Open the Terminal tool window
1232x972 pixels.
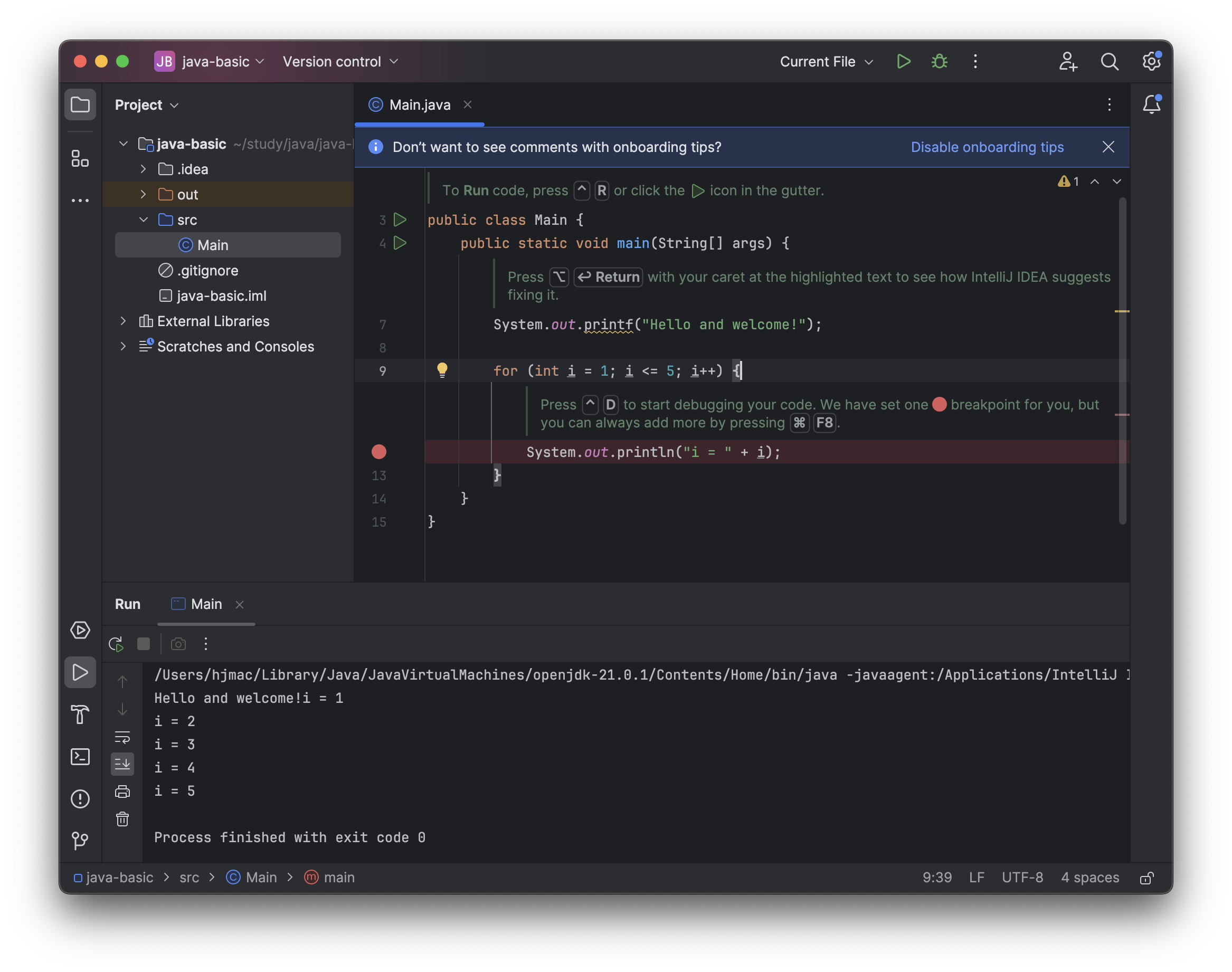click(80, 756)
